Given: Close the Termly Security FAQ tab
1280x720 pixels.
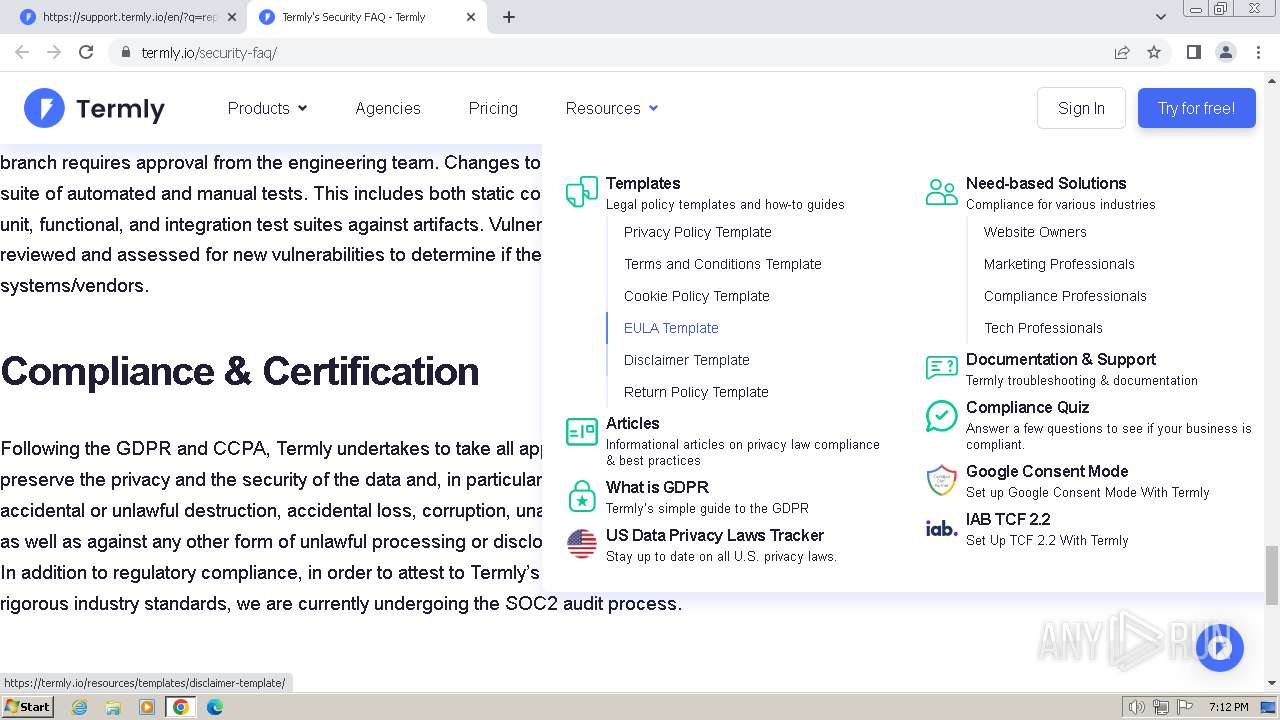Looking at the screenshot, I should (x=471, y=17).
